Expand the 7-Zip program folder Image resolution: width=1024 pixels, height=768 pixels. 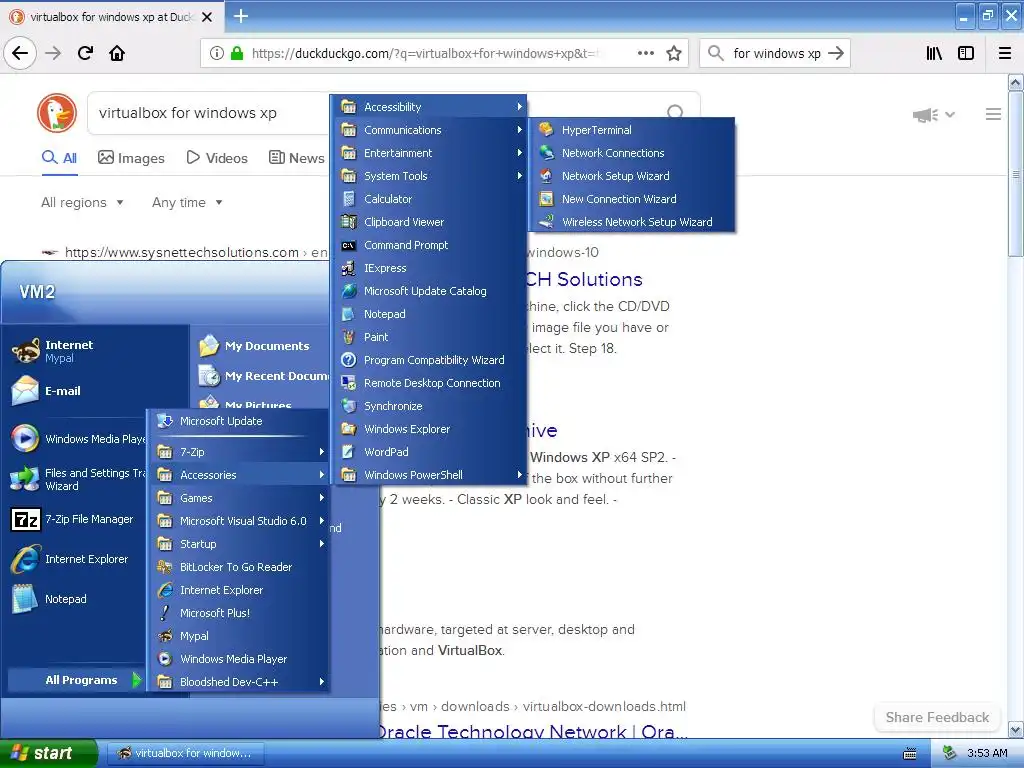239,452
